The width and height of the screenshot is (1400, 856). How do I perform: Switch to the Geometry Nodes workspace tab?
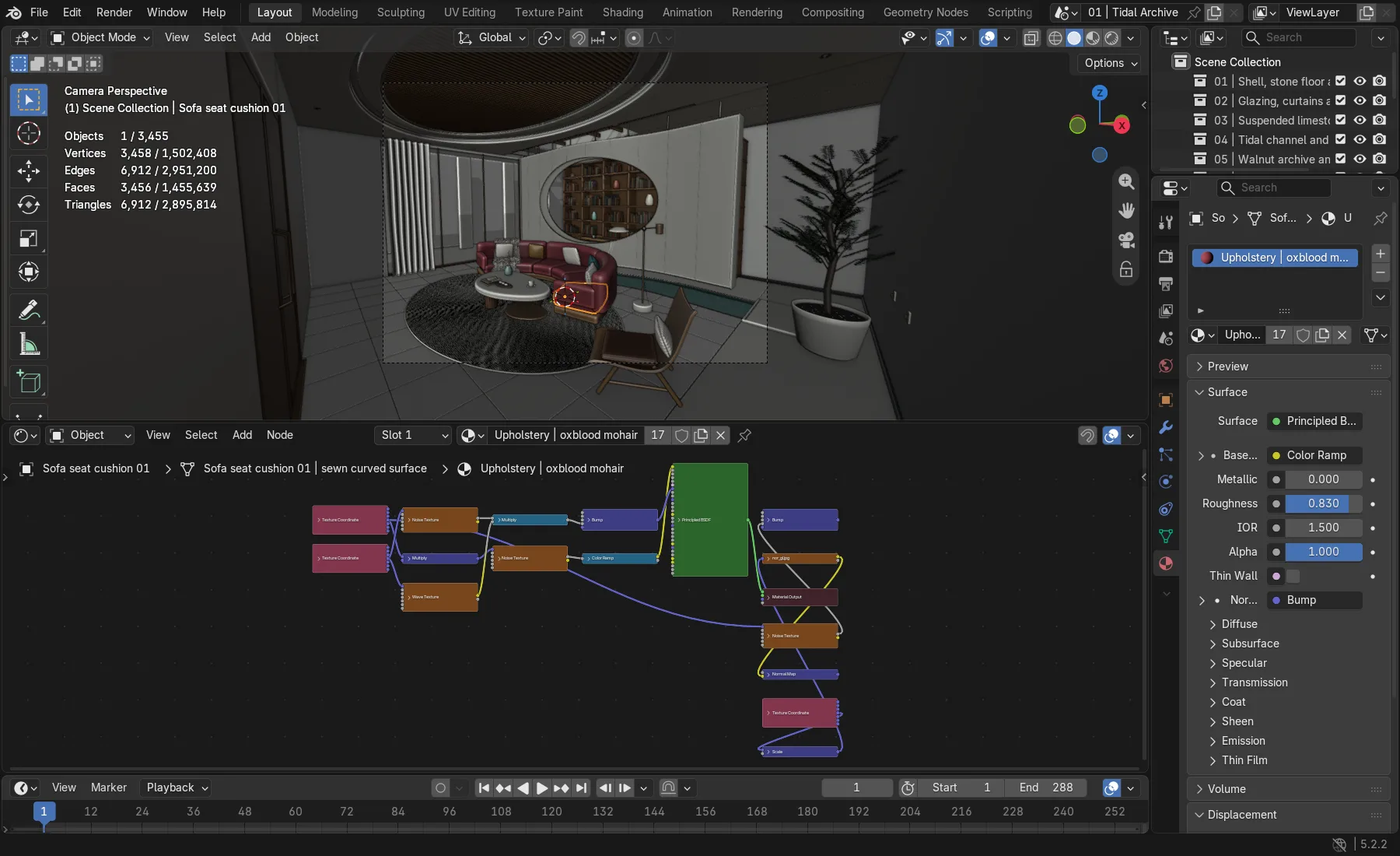(926, 12)
